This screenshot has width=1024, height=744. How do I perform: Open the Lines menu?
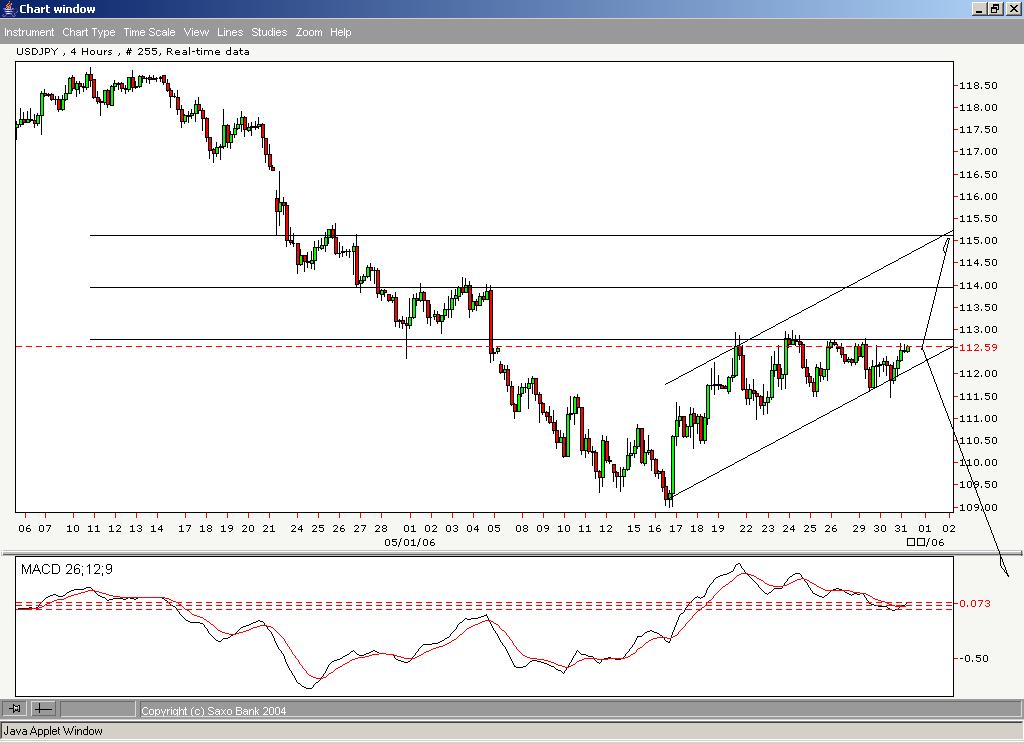[x=229, y=31]
